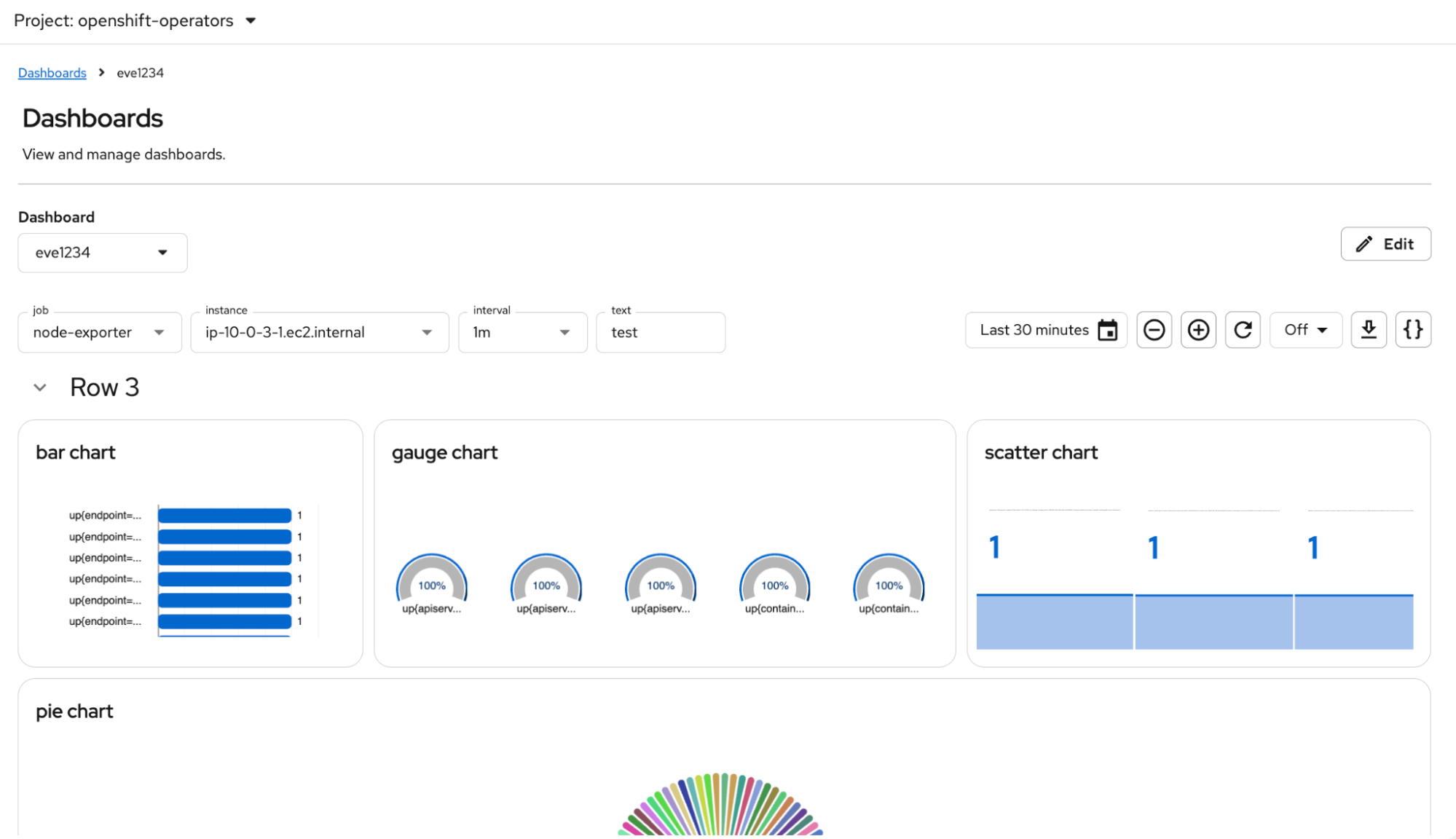Click the zoom out time range icon

pyautogui.click(x=1154, y=330)
